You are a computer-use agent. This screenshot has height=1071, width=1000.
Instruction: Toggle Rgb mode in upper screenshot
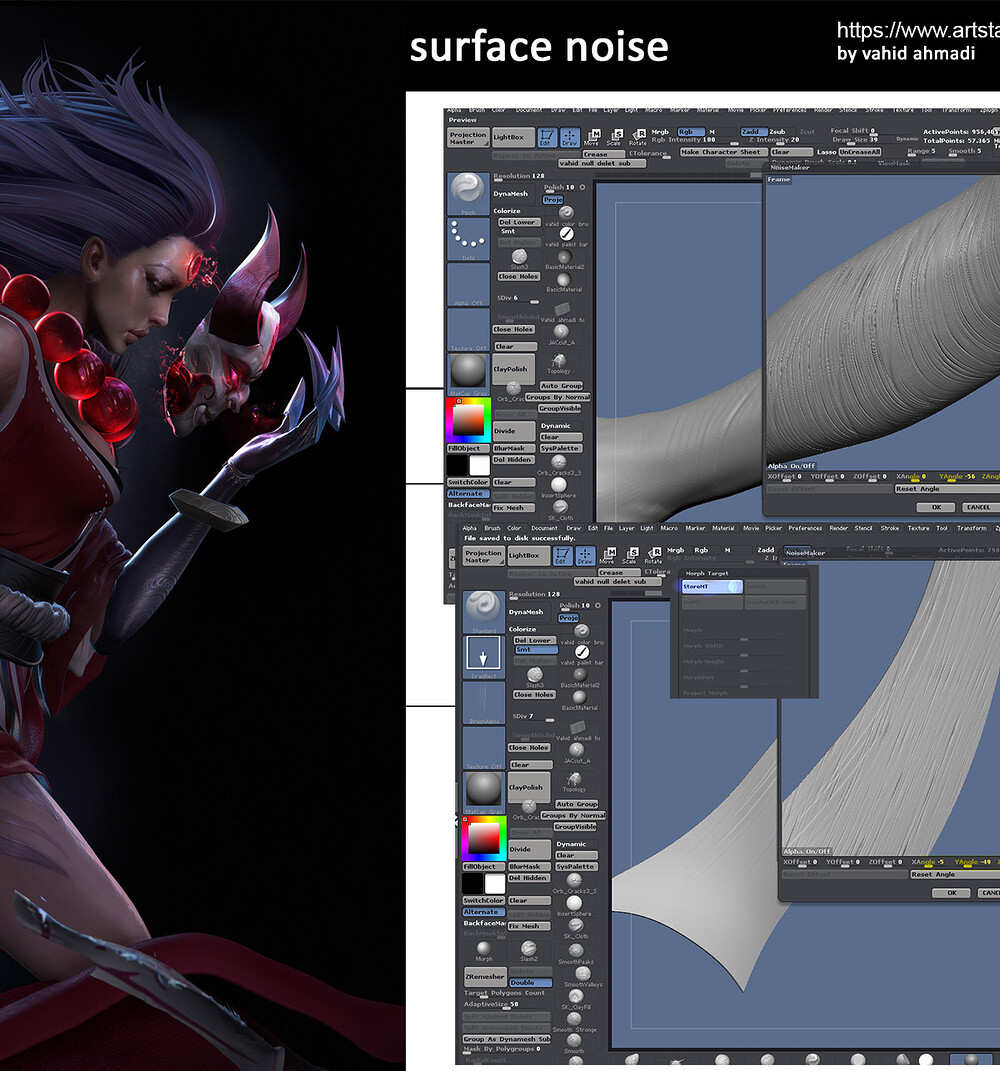pos(690,132)
